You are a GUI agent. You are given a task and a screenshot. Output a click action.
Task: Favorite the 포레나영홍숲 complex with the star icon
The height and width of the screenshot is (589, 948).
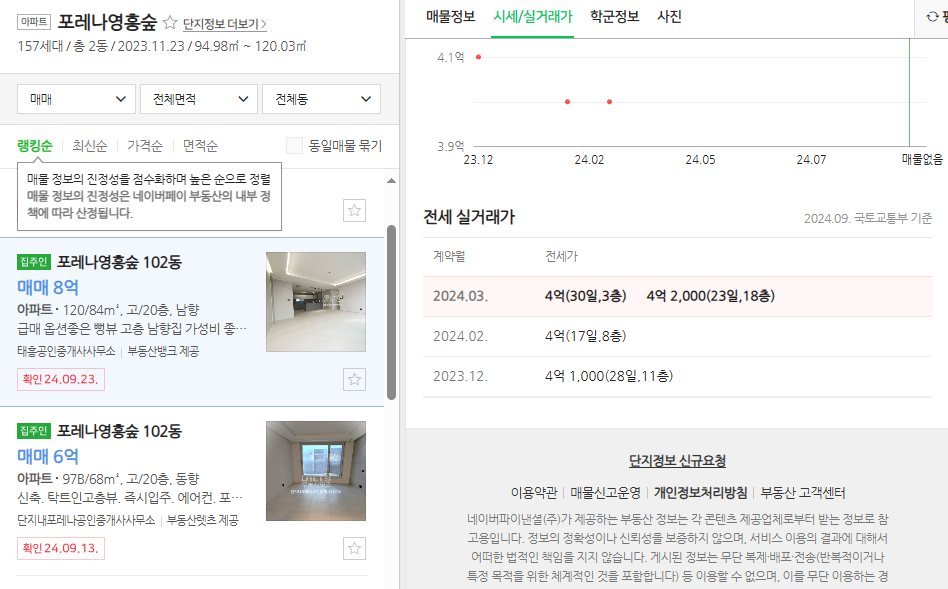click(x=170, y=23)
